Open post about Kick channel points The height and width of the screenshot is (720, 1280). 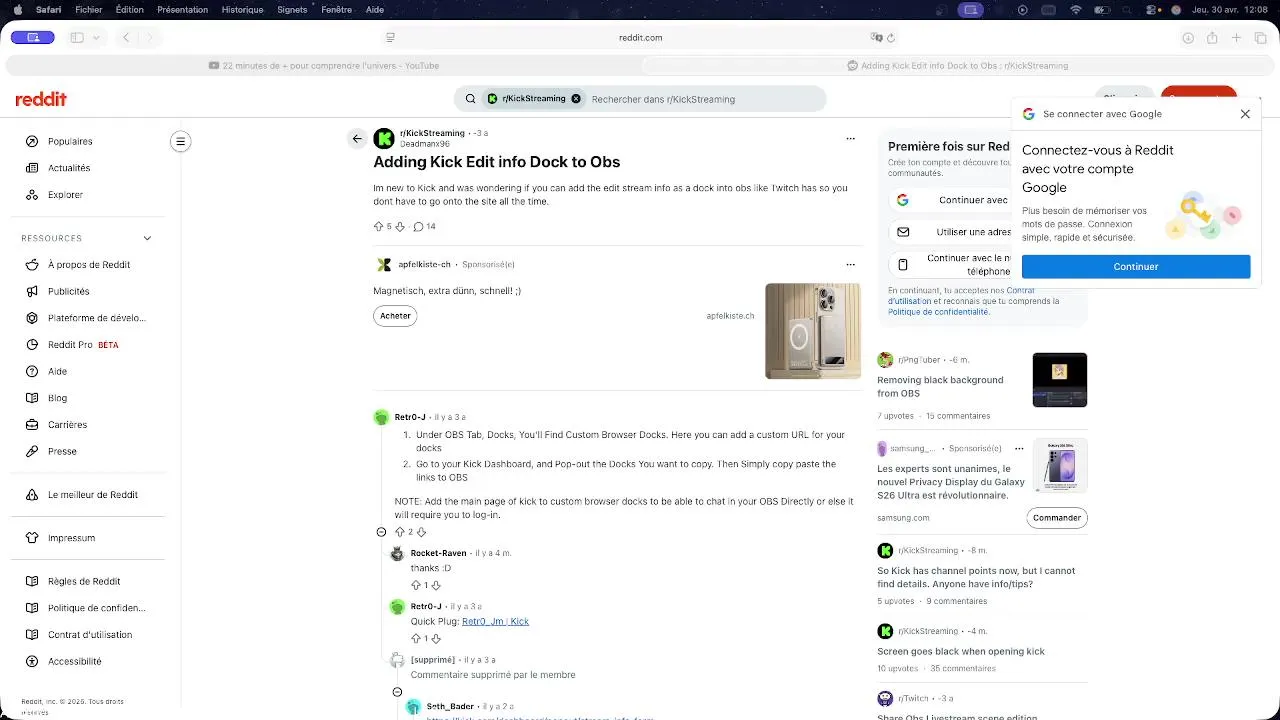click(976, 578)
